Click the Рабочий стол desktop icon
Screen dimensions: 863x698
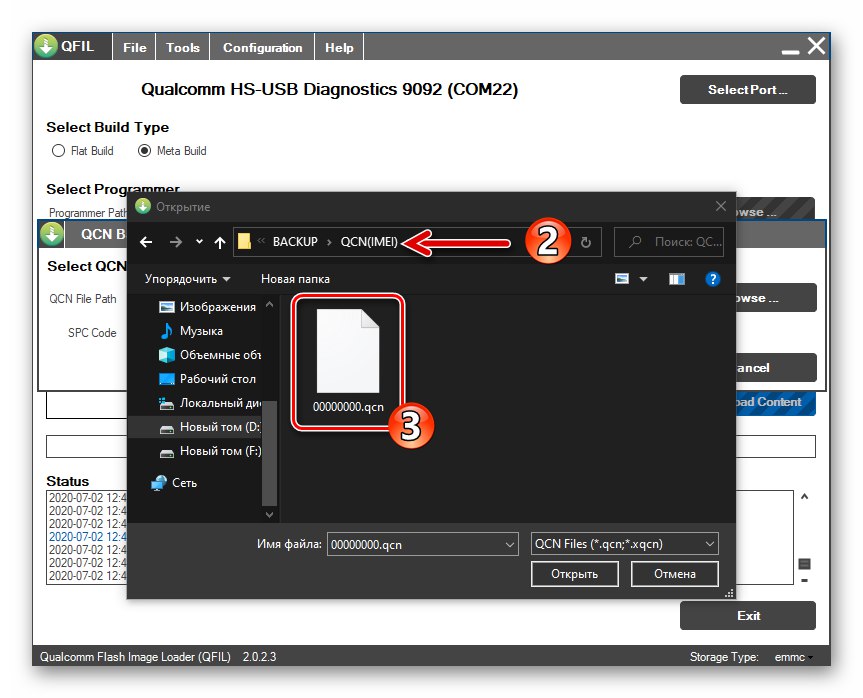click(166, 379)
